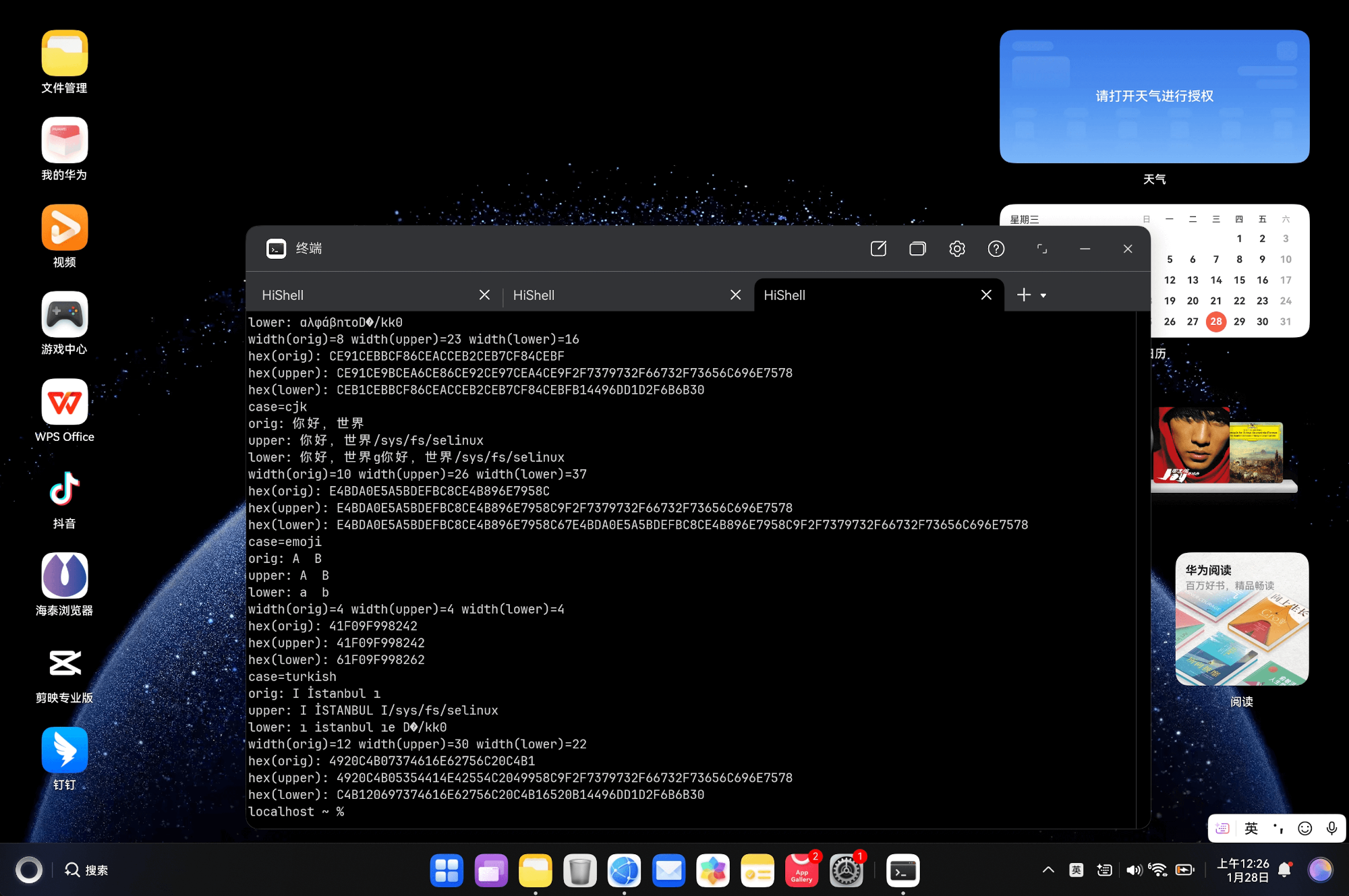Launch WPS Office from desktop
This screenshot has width=1349, height=896.
[65, 402]
